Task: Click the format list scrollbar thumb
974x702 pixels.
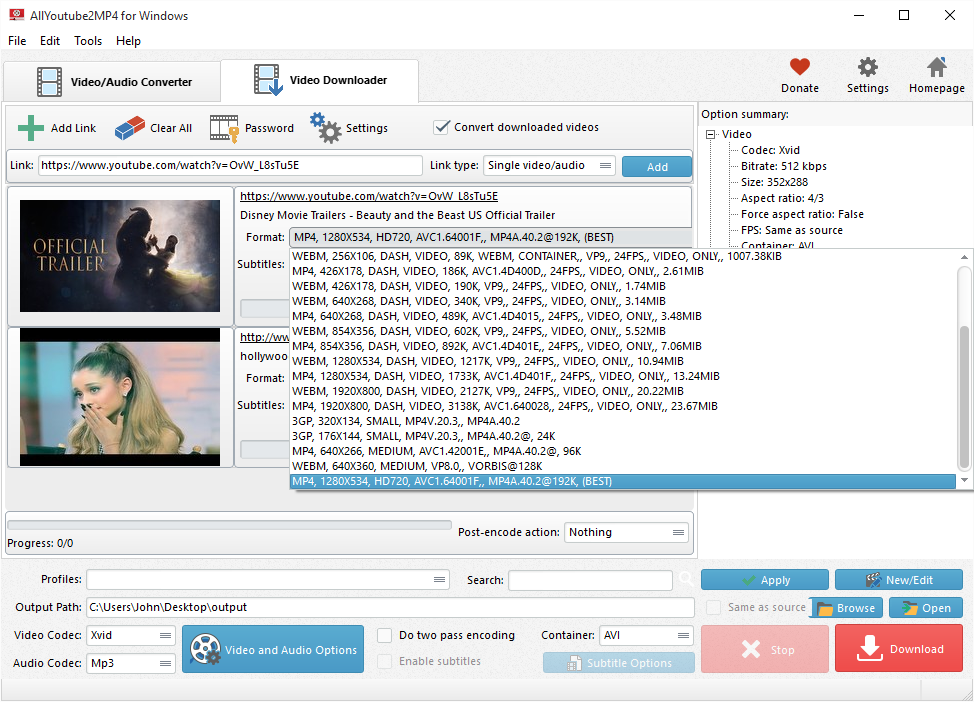Action: pyautogui.click(x=964, y=398)
